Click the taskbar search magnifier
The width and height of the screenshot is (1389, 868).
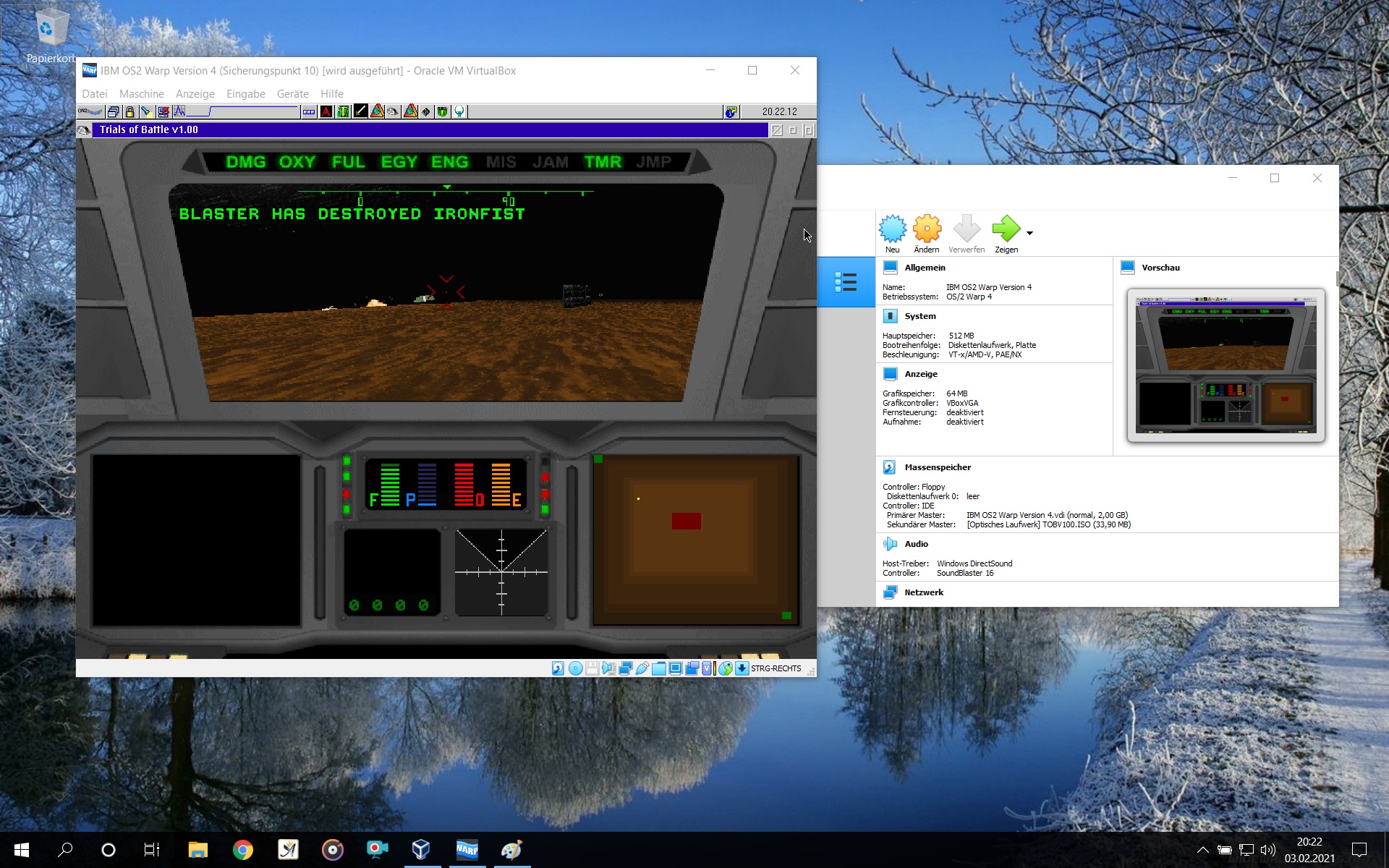click(65, 850)
